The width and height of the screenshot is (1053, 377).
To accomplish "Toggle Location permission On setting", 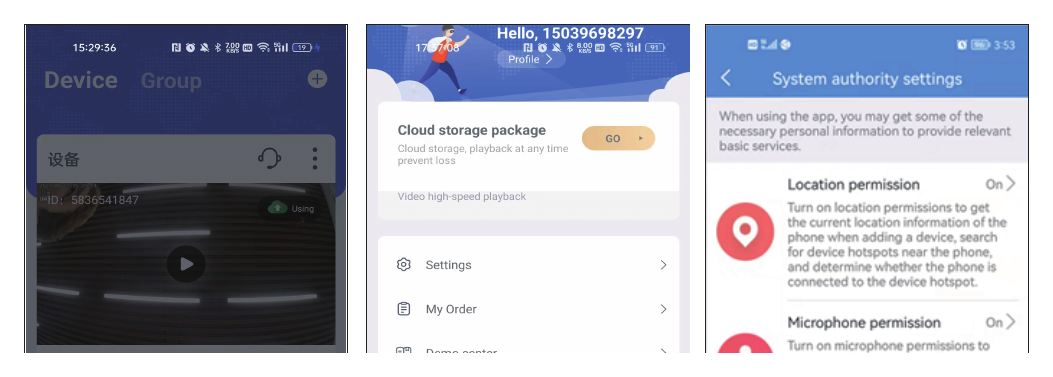I will pyautogui.click(x=1001, y=184).
